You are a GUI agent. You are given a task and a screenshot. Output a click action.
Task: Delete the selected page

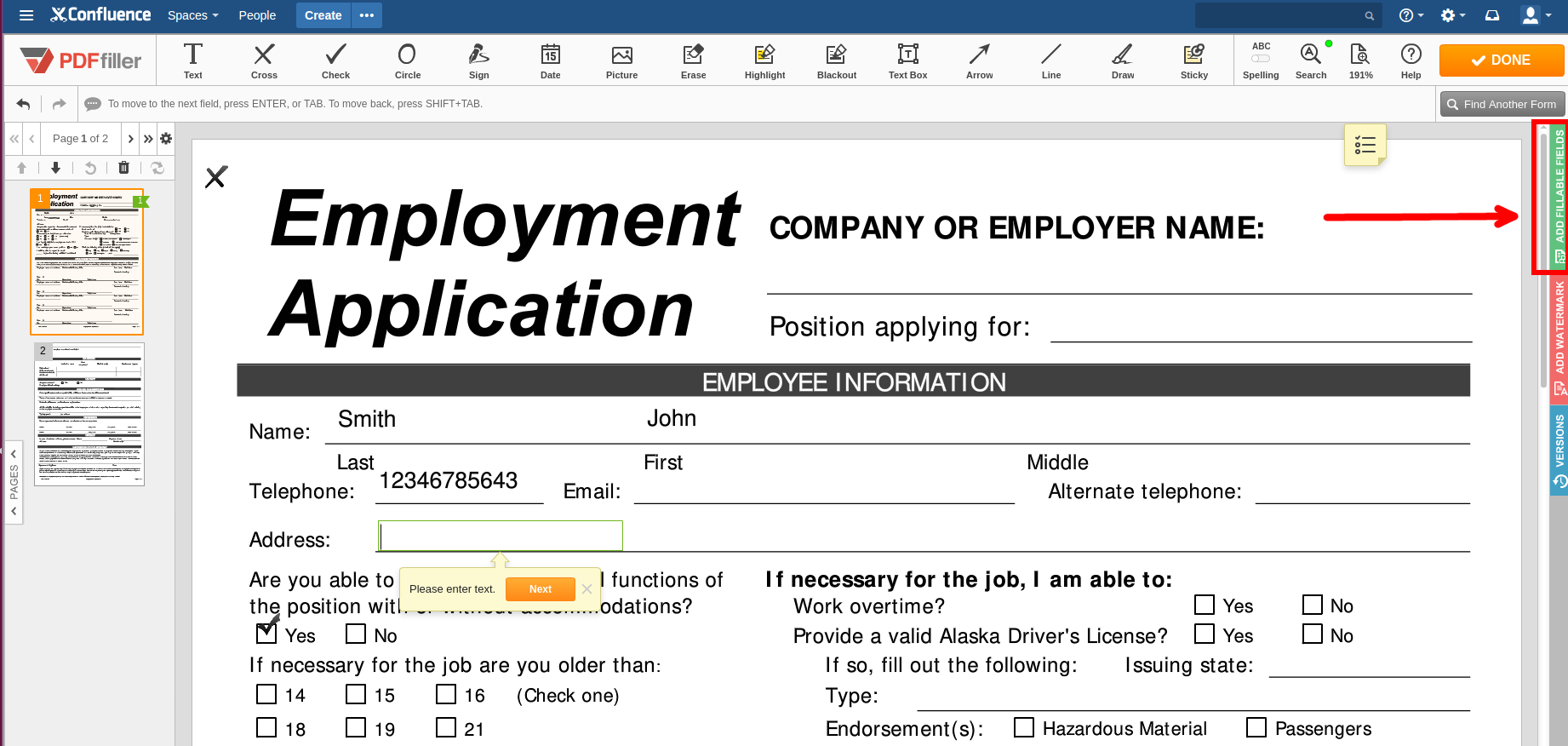pos(123,168)
